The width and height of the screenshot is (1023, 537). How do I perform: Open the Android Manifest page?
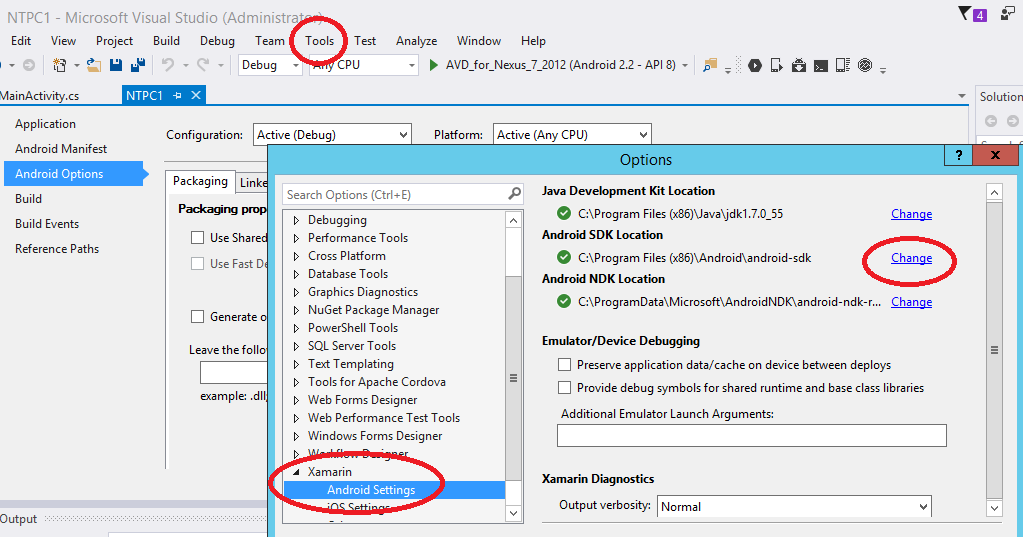[x=61, y=149]
